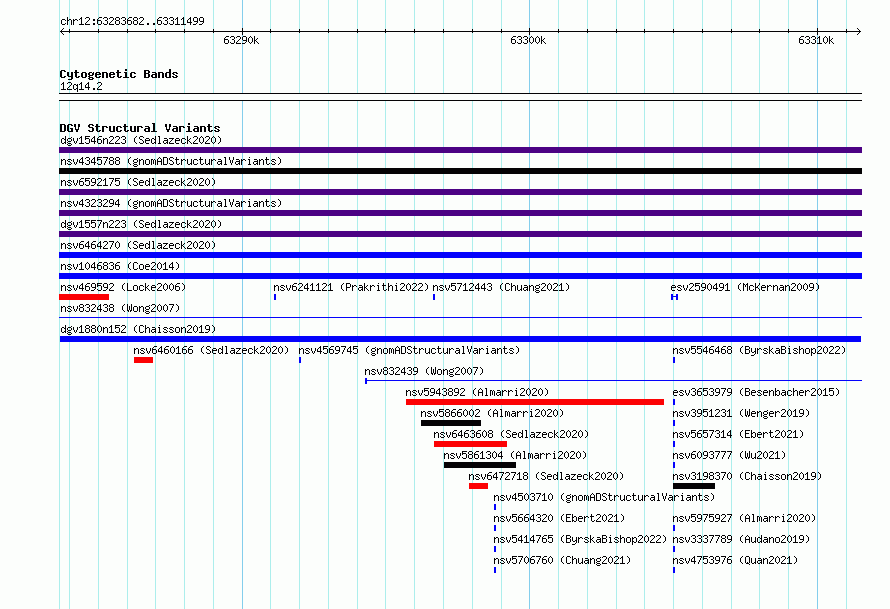Viewport: 890px width, 609px height.
Task: Click the red nsv469592 (Locke2006) bar
Action: pos(84,297)
